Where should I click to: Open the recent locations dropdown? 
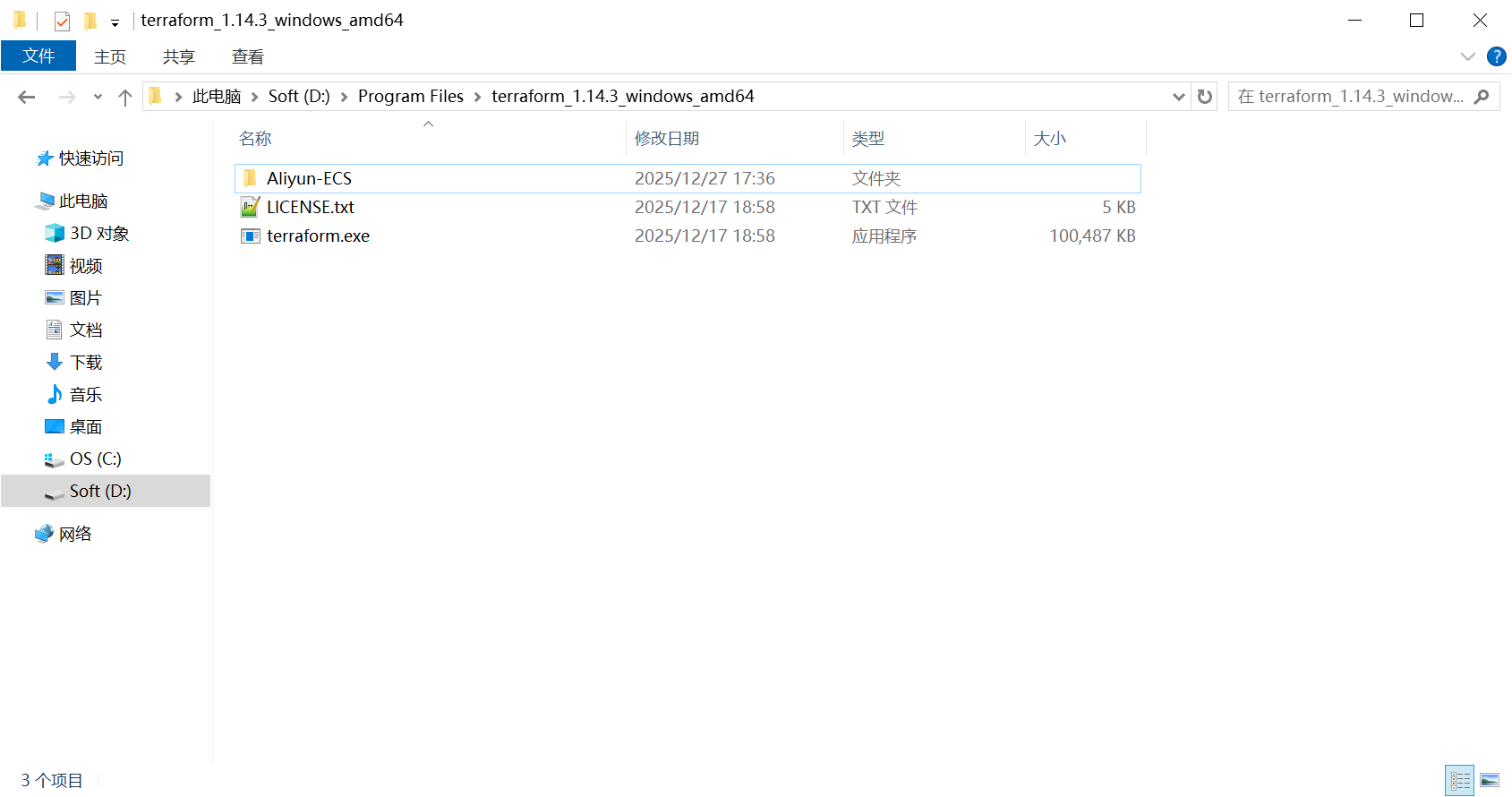click(x=98, y=97)
